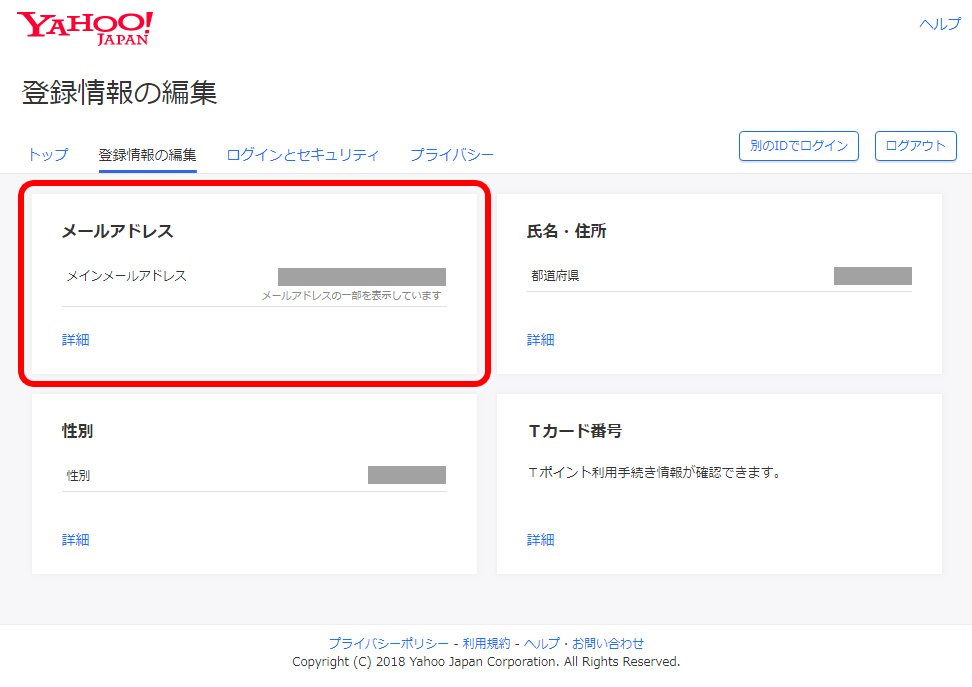Select the 登録情報の編集 tab
972x687 pixels.
pyautogui.click(x=147, y=155)
